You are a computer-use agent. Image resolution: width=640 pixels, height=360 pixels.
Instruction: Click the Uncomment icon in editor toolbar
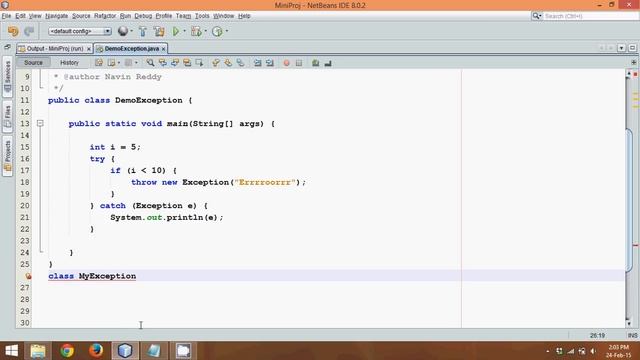328,63
